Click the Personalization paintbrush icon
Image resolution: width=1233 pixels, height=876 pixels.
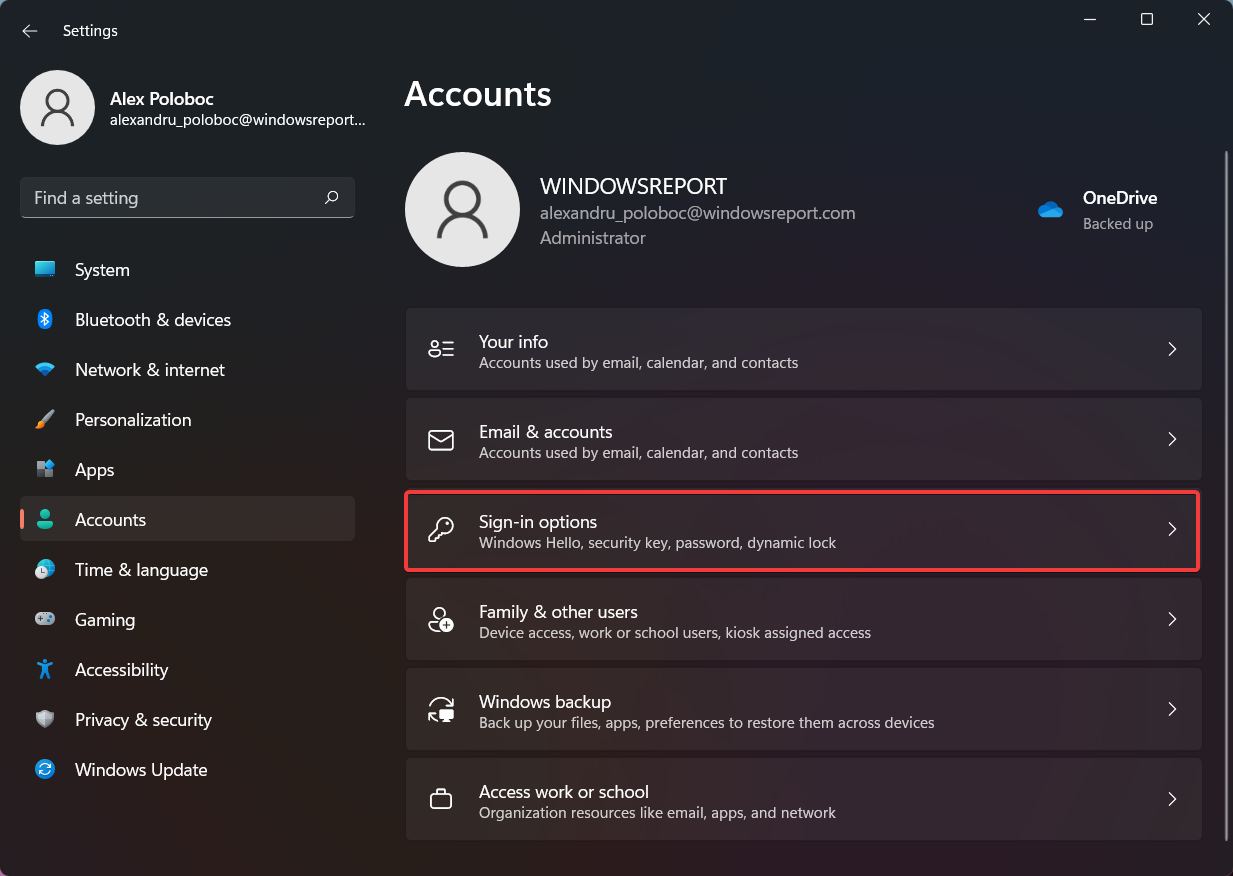point(45,419)
